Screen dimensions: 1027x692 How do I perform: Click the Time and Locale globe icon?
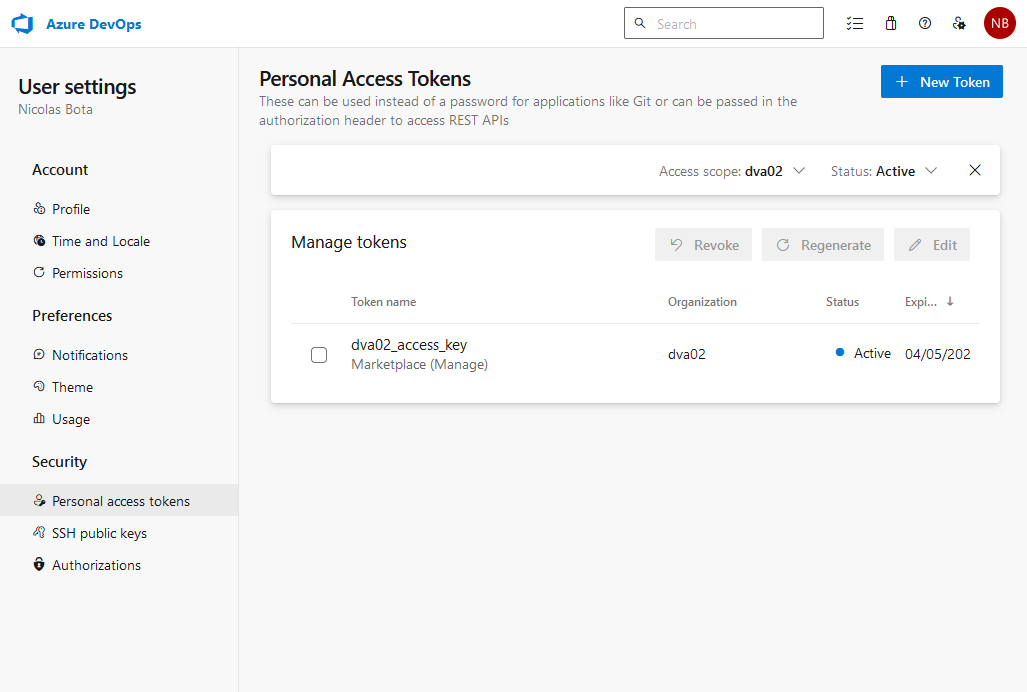click(39, 240)
